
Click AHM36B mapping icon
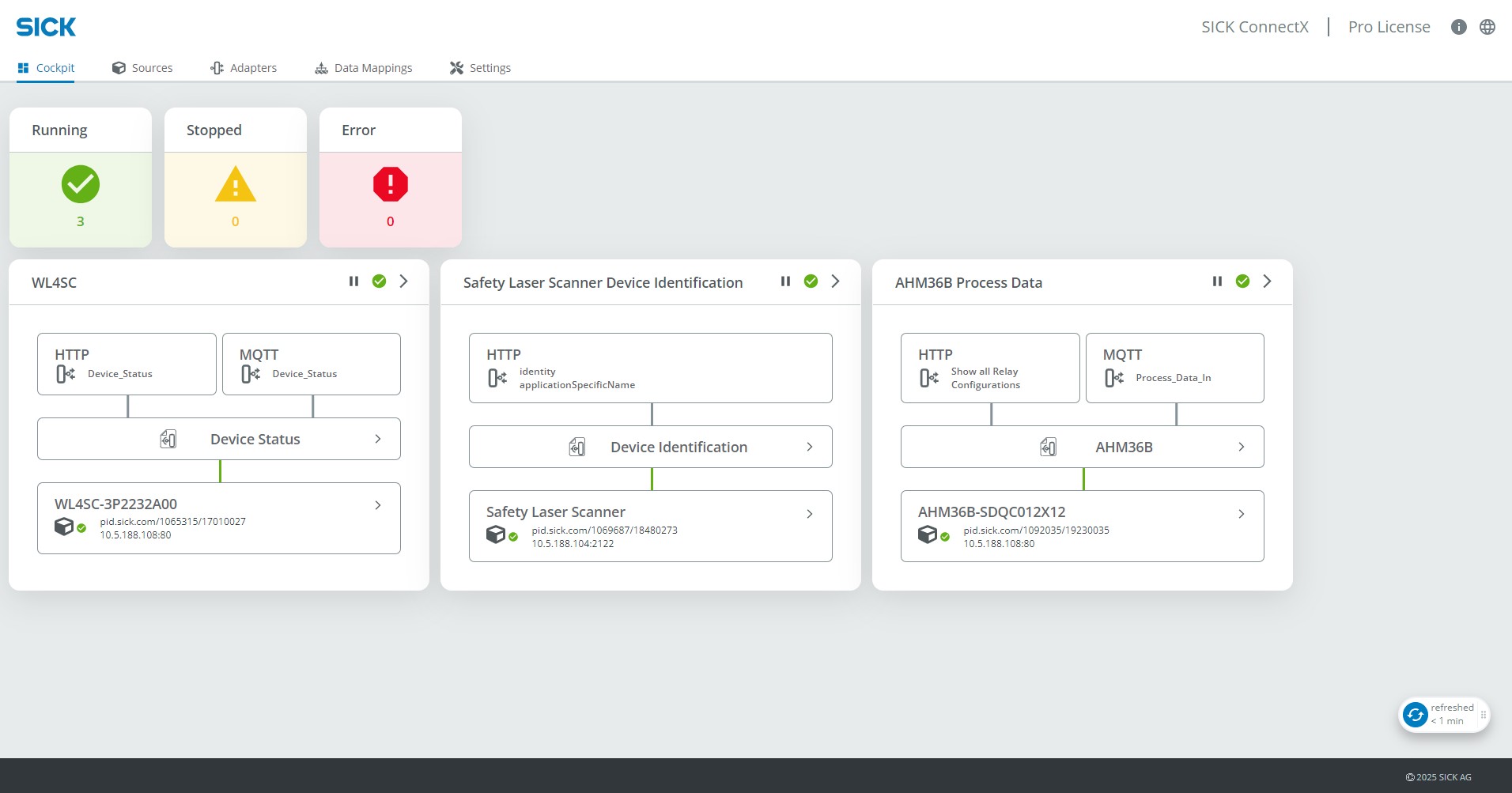(x=1048, y=447)
